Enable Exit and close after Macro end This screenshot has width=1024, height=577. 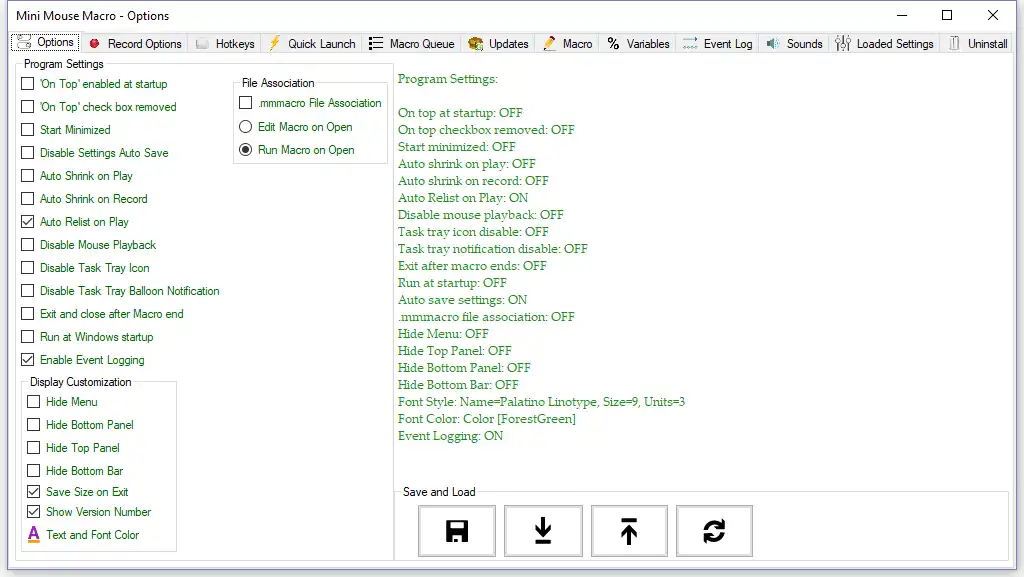click(27, 313)
